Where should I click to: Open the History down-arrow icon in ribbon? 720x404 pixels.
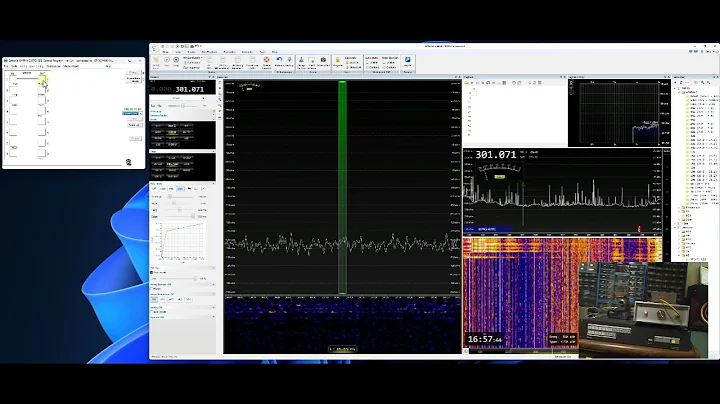pyautogui.click(x=289, y=60)
